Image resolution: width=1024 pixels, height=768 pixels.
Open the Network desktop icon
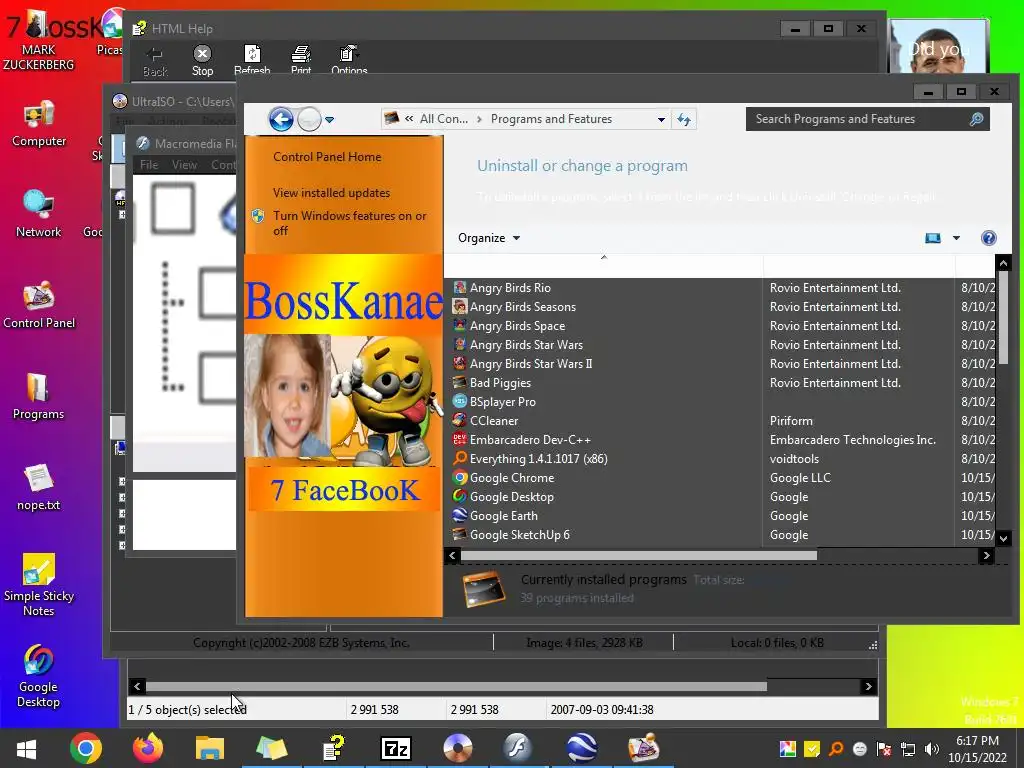point(39,214)
